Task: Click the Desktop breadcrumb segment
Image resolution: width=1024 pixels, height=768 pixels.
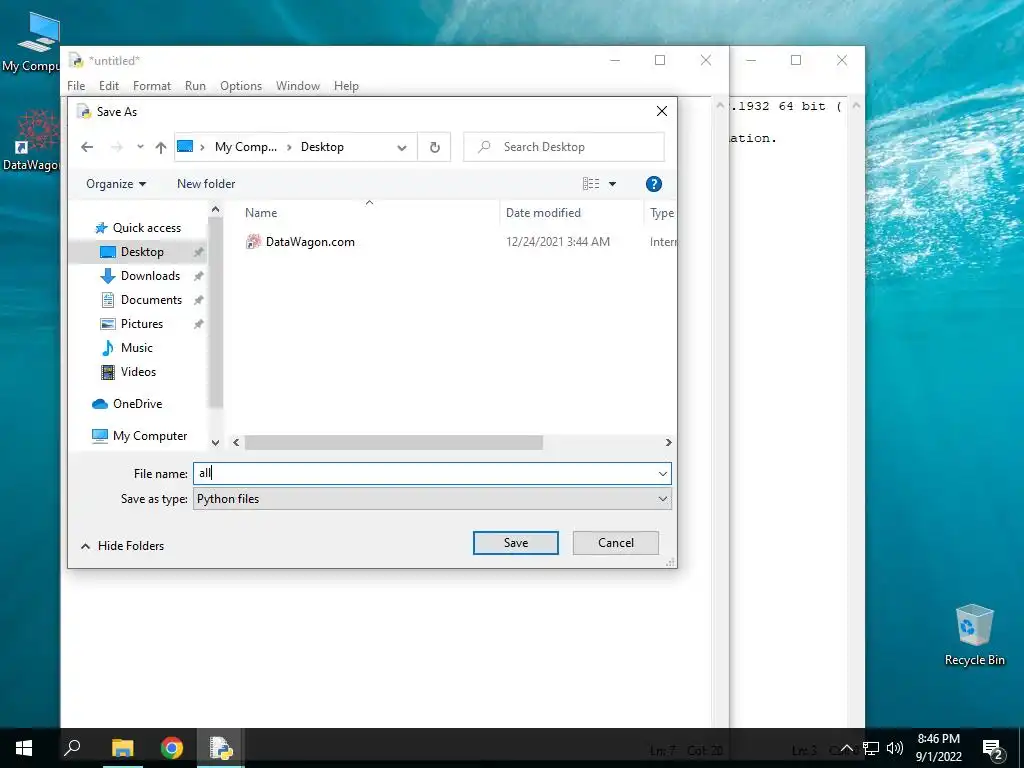Action: coord(322,147)
